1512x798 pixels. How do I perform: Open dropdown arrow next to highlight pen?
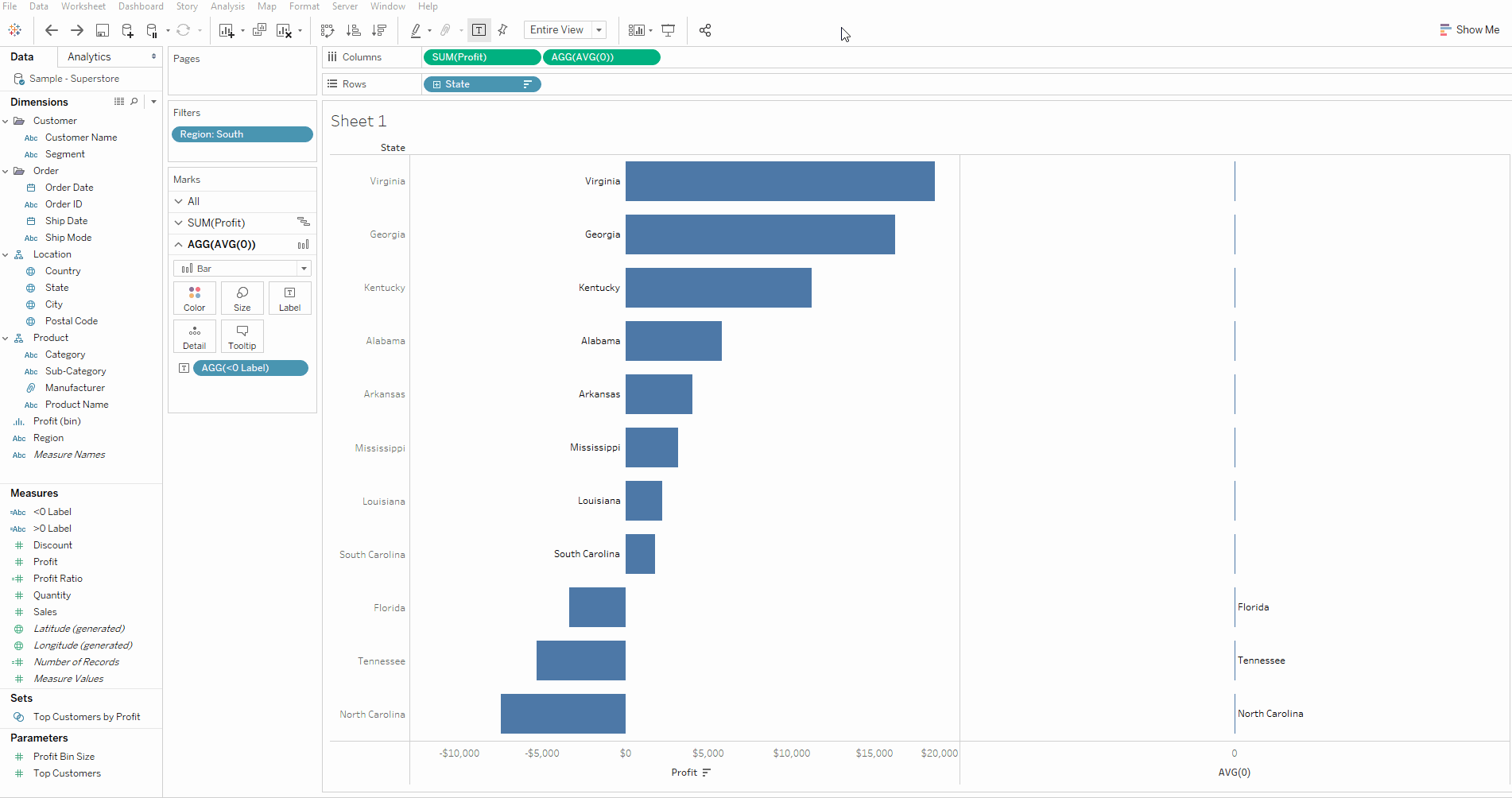pos(429,31)
